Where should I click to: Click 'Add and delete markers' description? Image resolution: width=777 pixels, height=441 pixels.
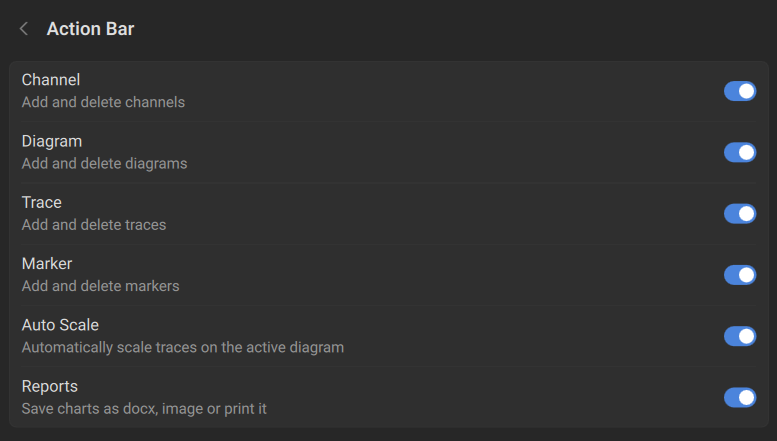point(100,286)
